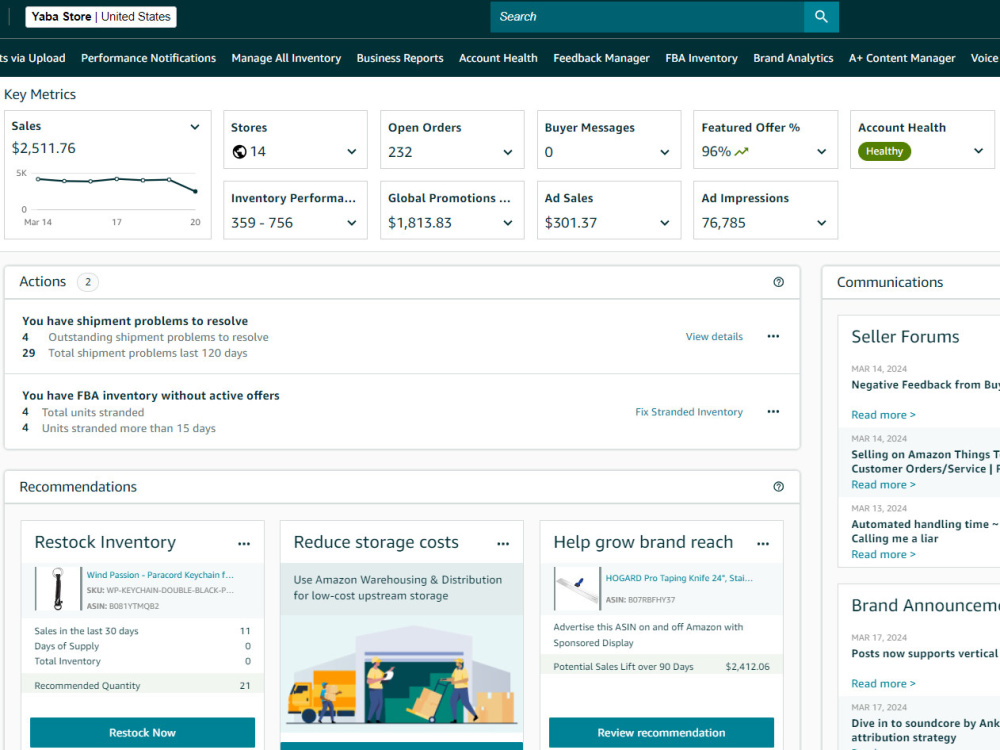Read more under Negative Feedback post
The width and height of the screenshot is (1000, 750).
click(883, 415)
